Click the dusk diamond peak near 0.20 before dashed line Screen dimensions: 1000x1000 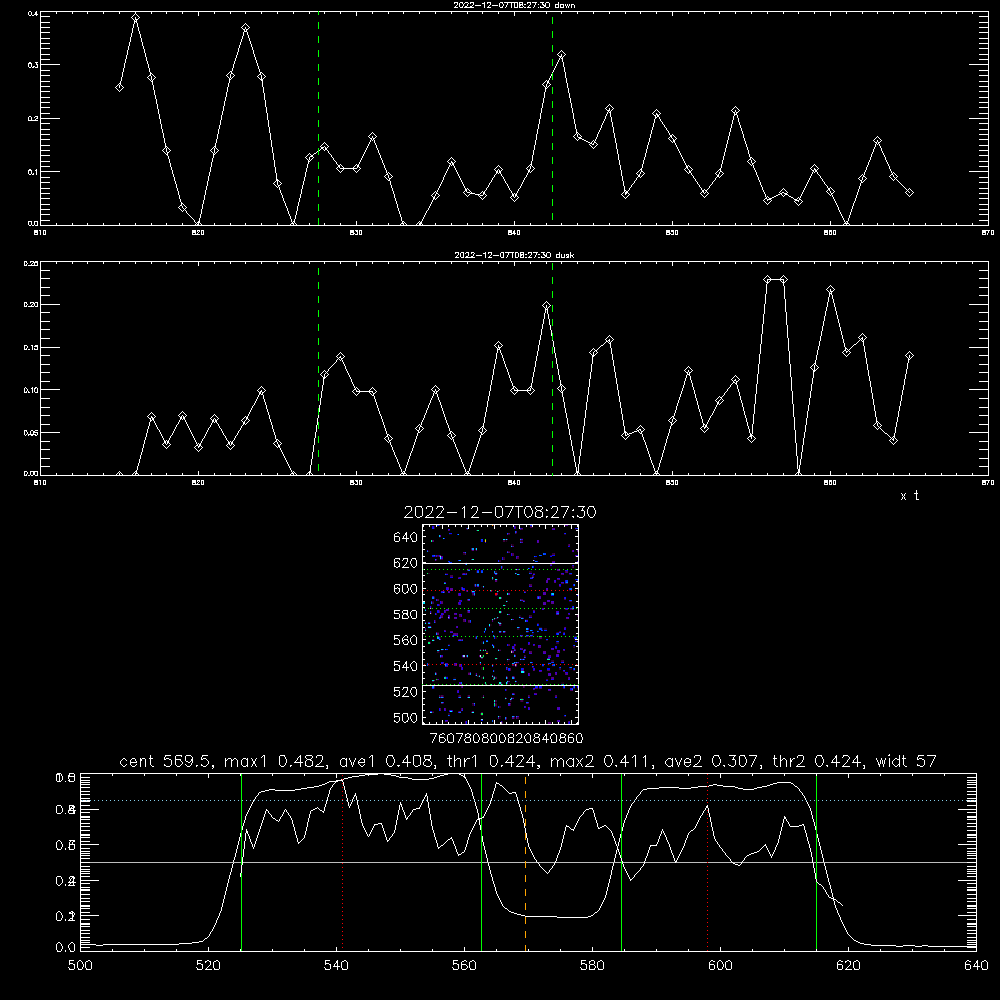coord(546,305)
